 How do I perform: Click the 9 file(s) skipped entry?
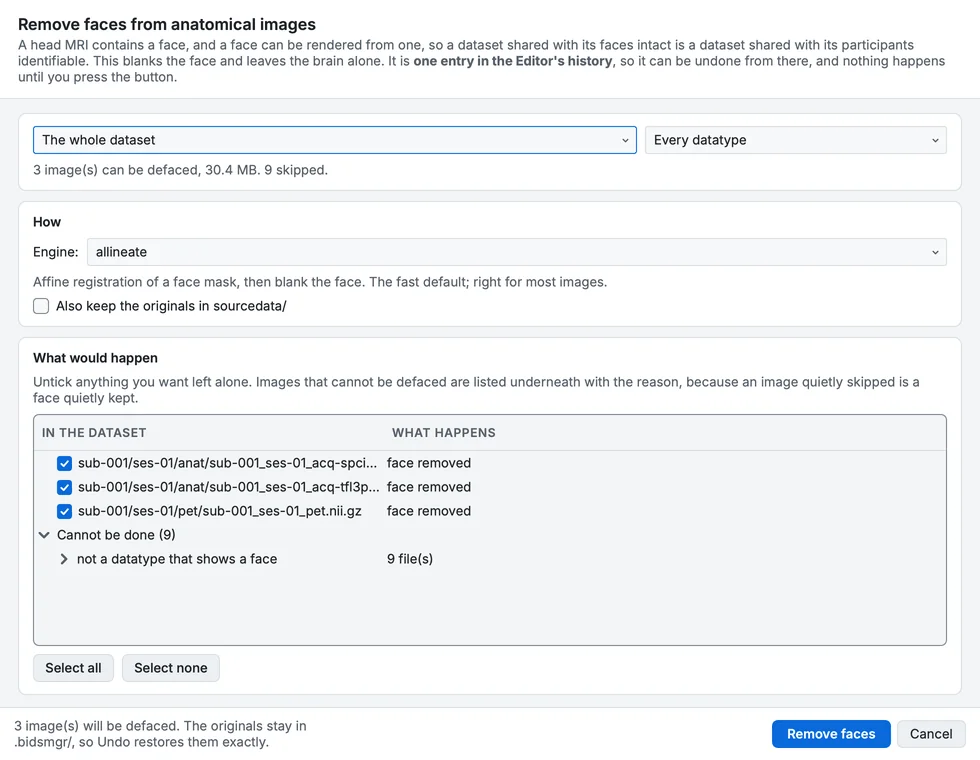tap(409, 559)
